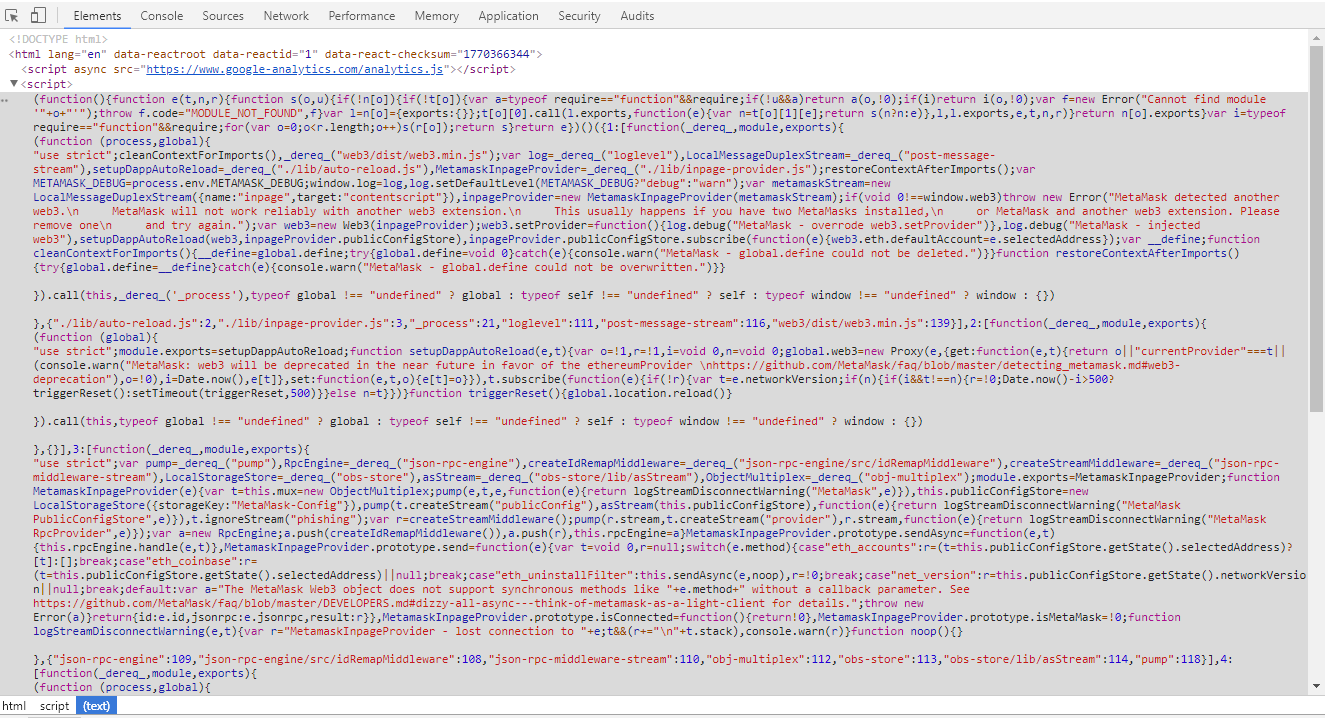This screenshot has height=718, width=1325.
Task: Toggle the device toolbar icon
Action: pyautogui.click(x=38, y=15)
